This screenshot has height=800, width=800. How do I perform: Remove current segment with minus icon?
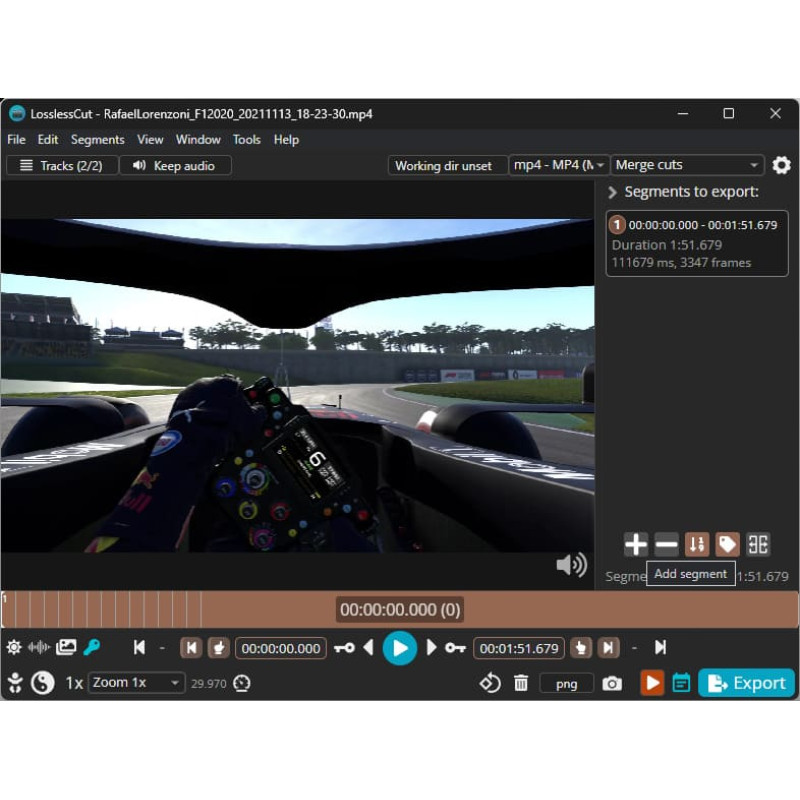[666, 544]
